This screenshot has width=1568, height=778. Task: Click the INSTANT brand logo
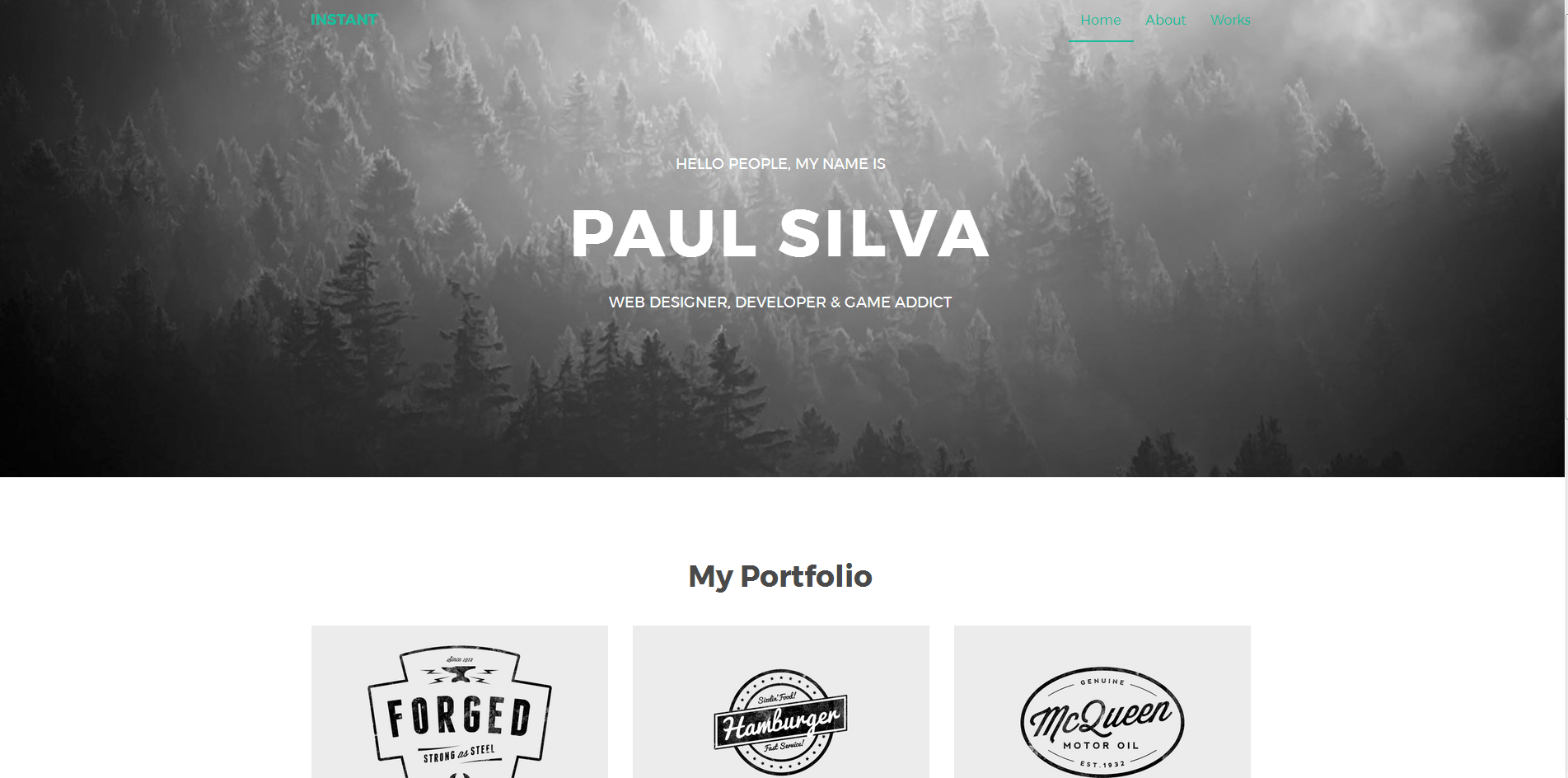[x=344, y=20]
